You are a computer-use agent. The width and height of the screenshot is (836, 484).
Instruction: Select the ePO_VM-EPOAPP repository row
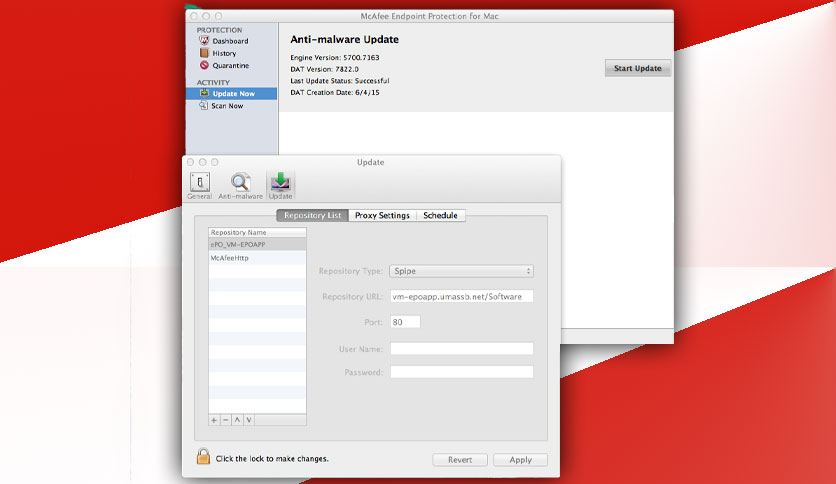pos(258,245)
